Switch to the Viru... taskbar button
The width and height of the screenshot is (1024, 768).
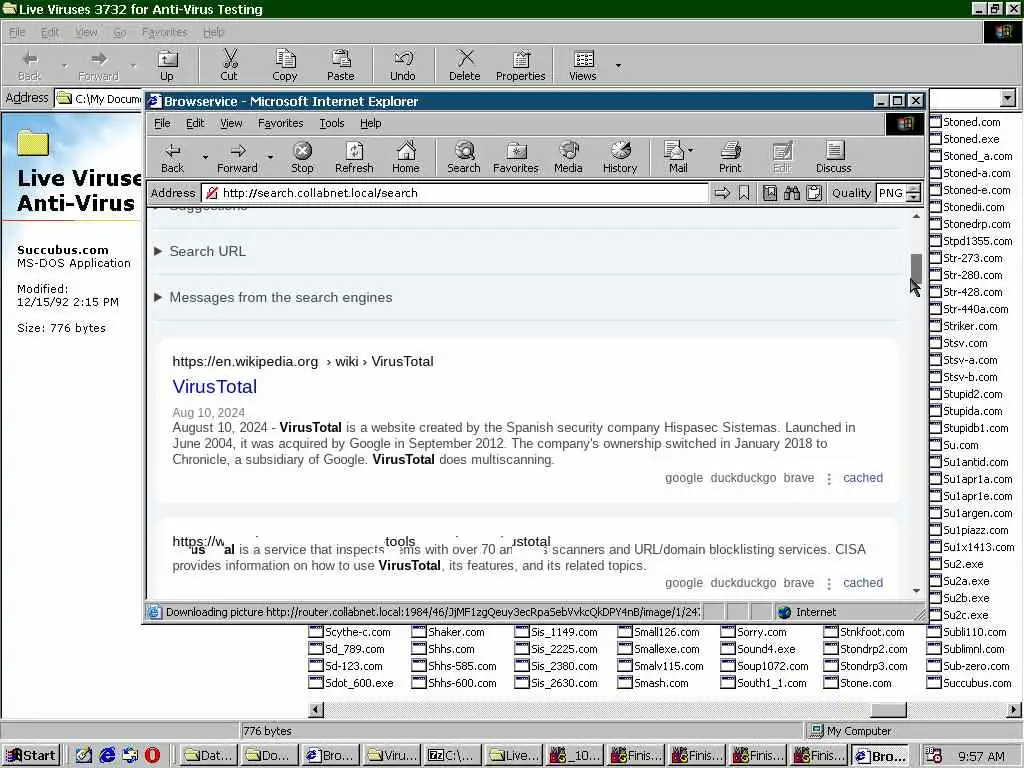[x=391, y=756]
